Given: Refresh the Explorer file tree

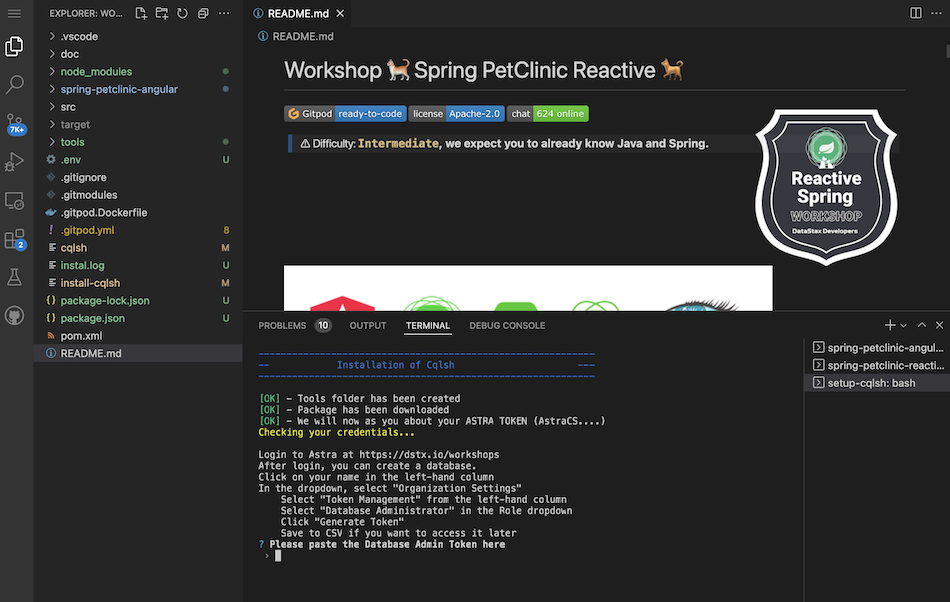Looking at the screenshot, I should pos(182,13).
